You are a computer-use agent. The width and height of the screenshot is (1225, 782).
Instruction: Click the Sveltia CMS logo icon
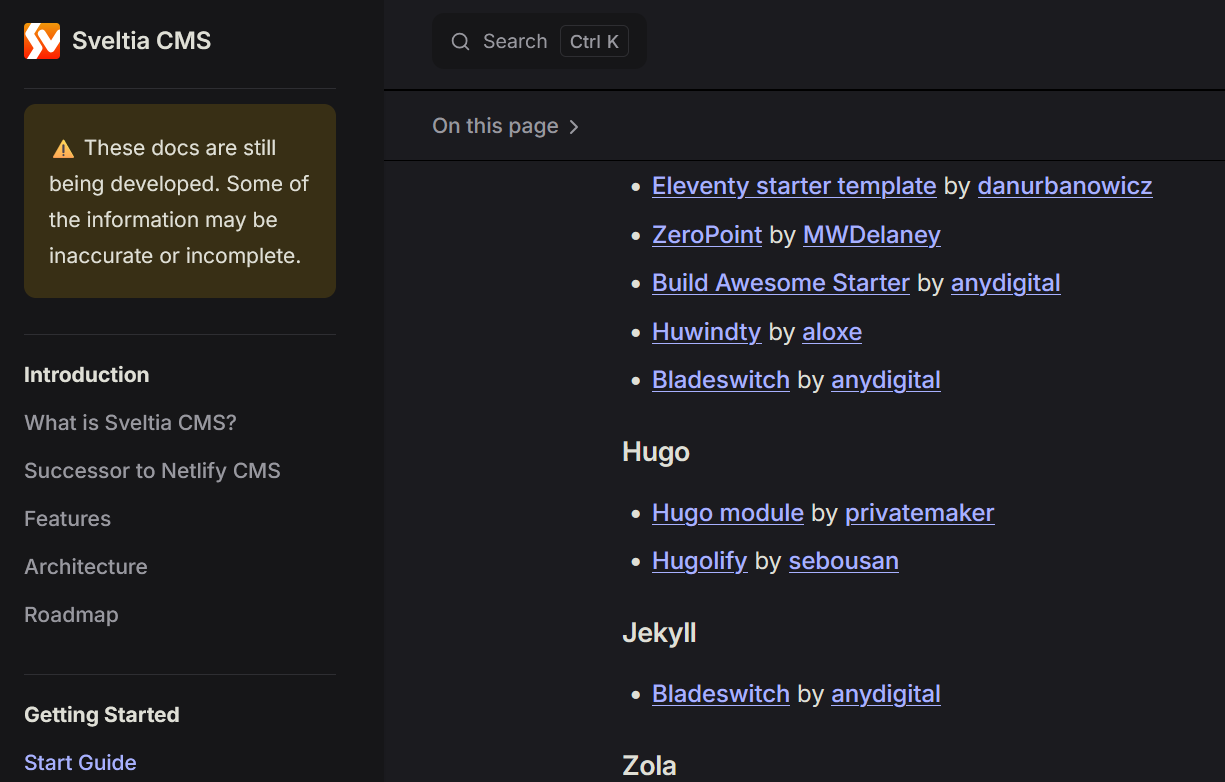point(42,41)
